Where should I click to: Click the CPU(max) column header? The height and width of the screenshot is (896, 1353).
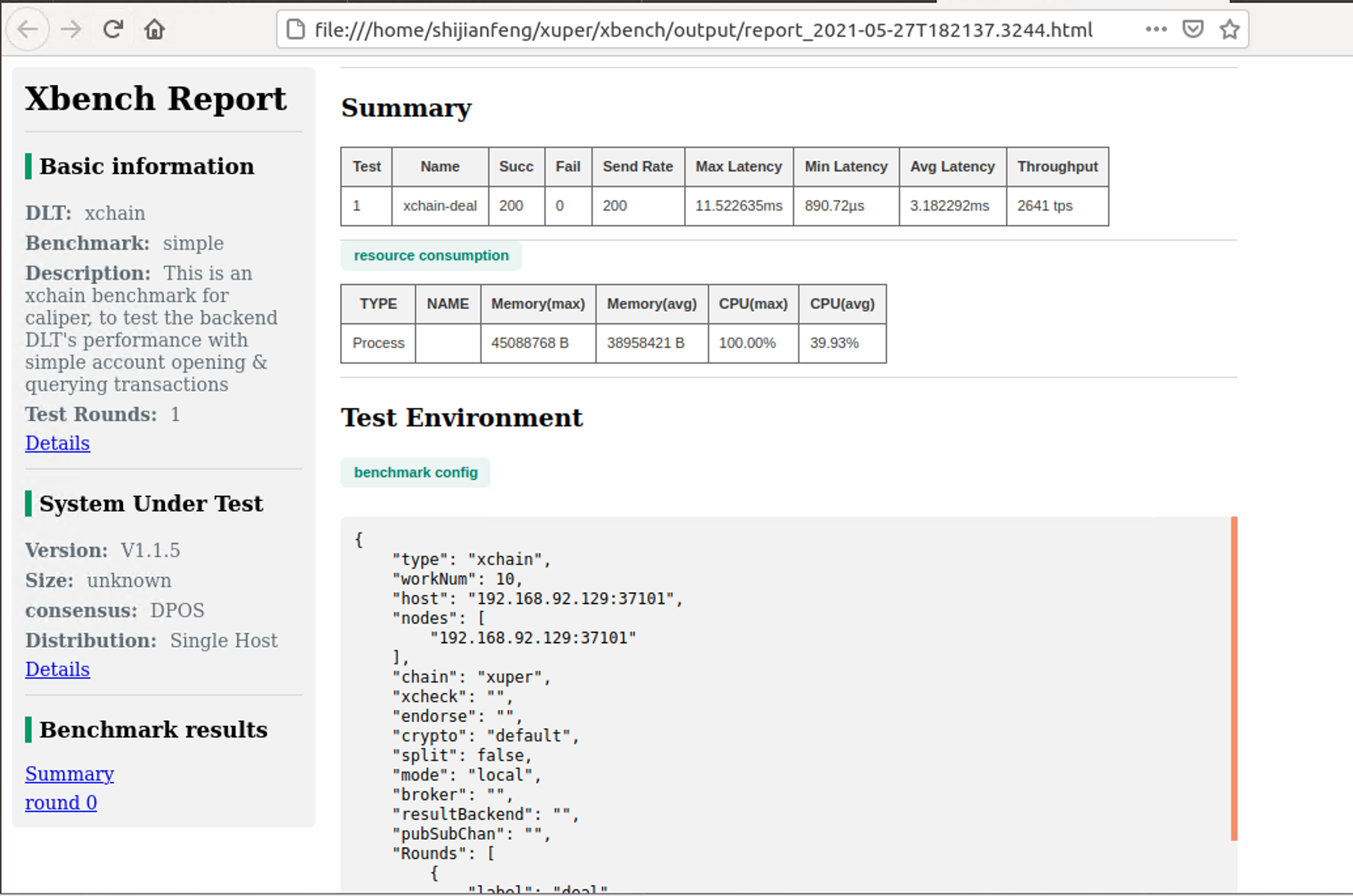point(752,304)
